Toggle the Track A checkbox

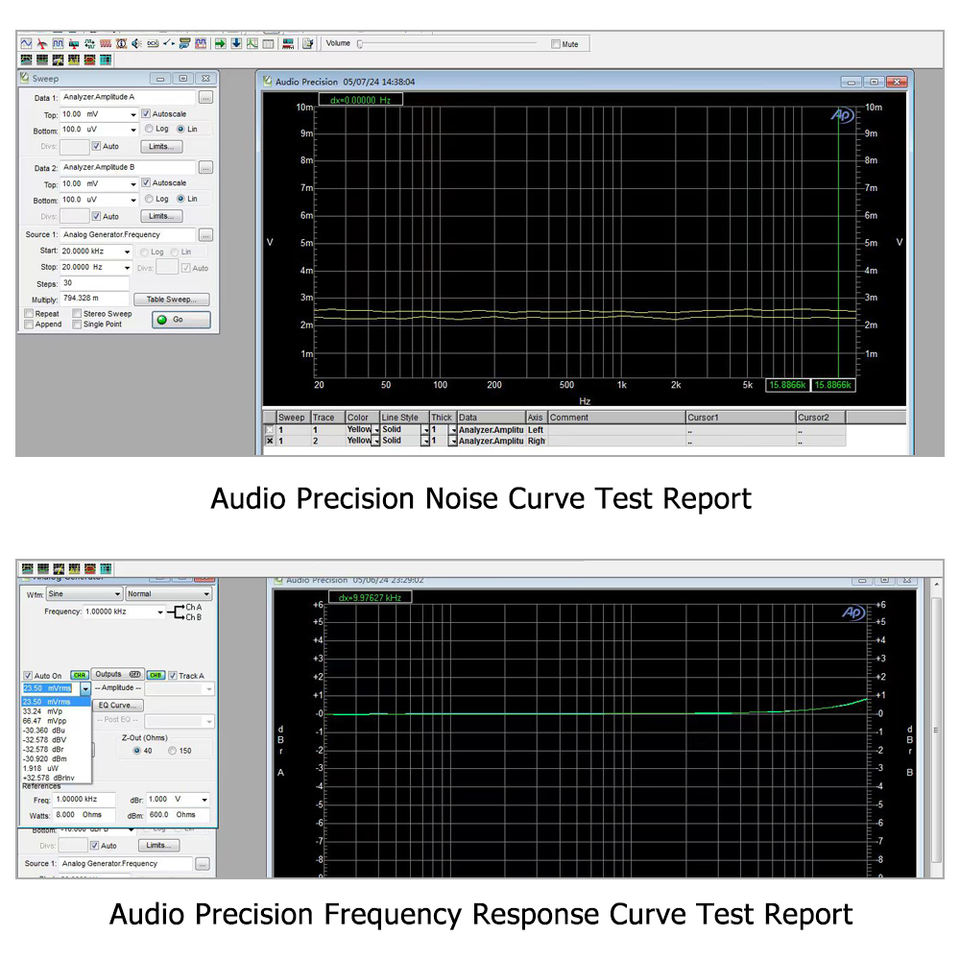[173, 675]
